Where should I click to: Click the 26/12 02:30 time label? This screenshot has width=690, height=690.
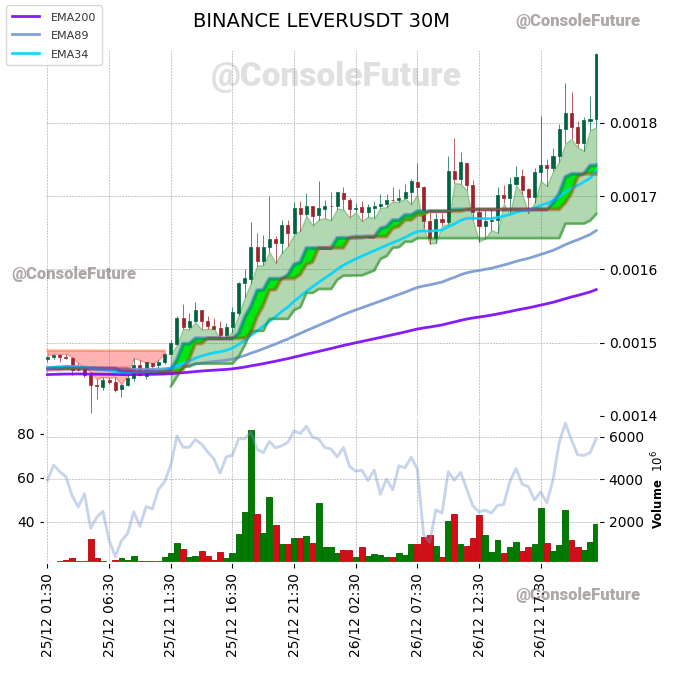355,616
